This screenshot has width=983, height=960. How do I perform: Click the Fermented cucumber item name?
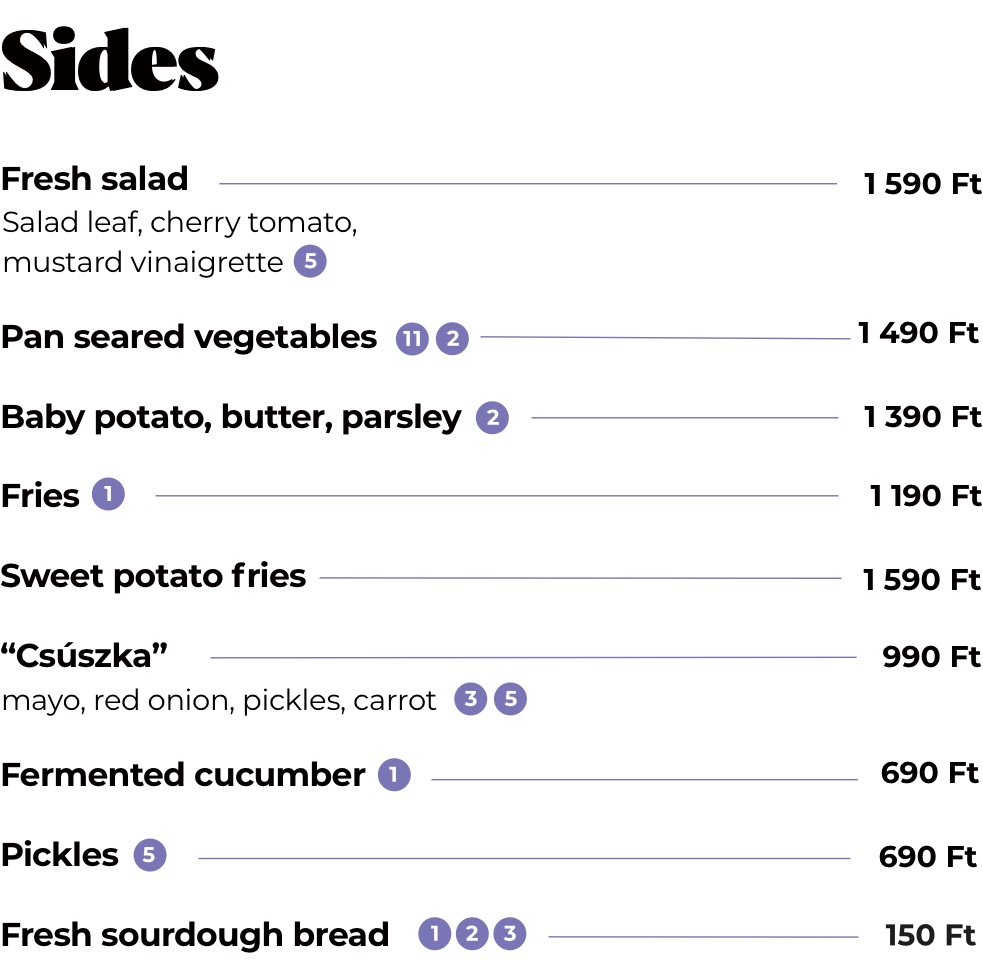click(183, 775)
